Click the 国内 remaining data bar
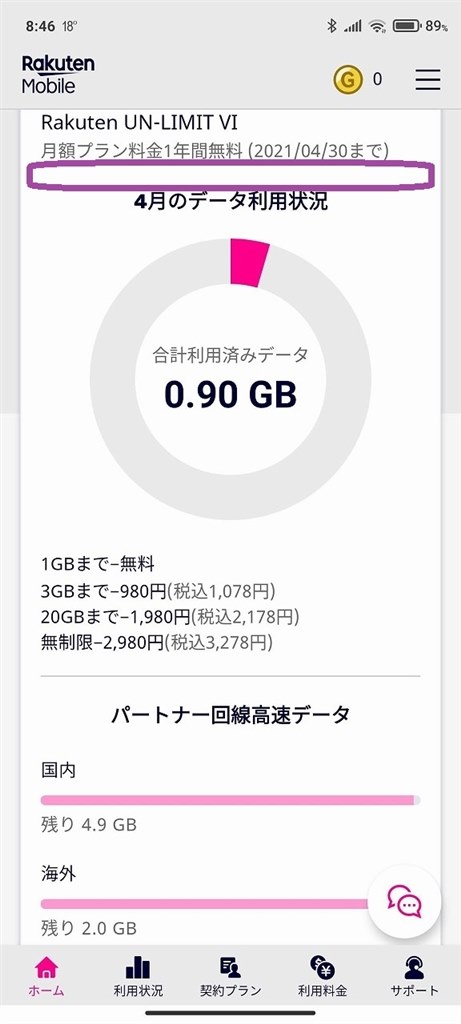The width and height of the screenshot is (461, 1024). pos(230,800)
